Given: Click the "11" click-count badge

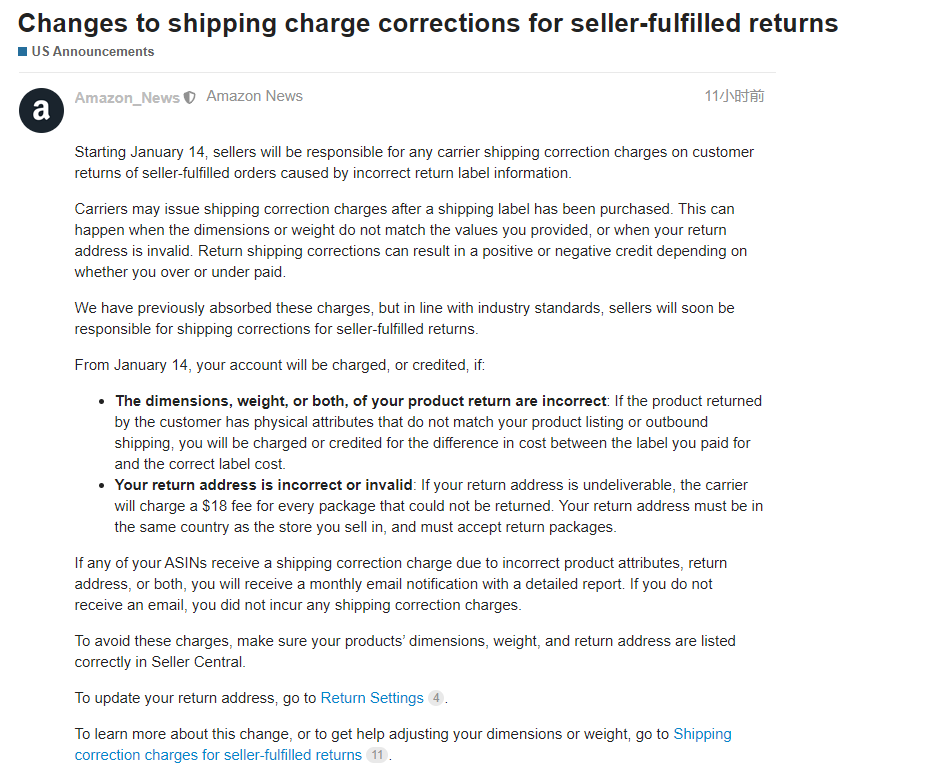Looking at the screenshot, I should pyautogui.click(x=376, y=755).
